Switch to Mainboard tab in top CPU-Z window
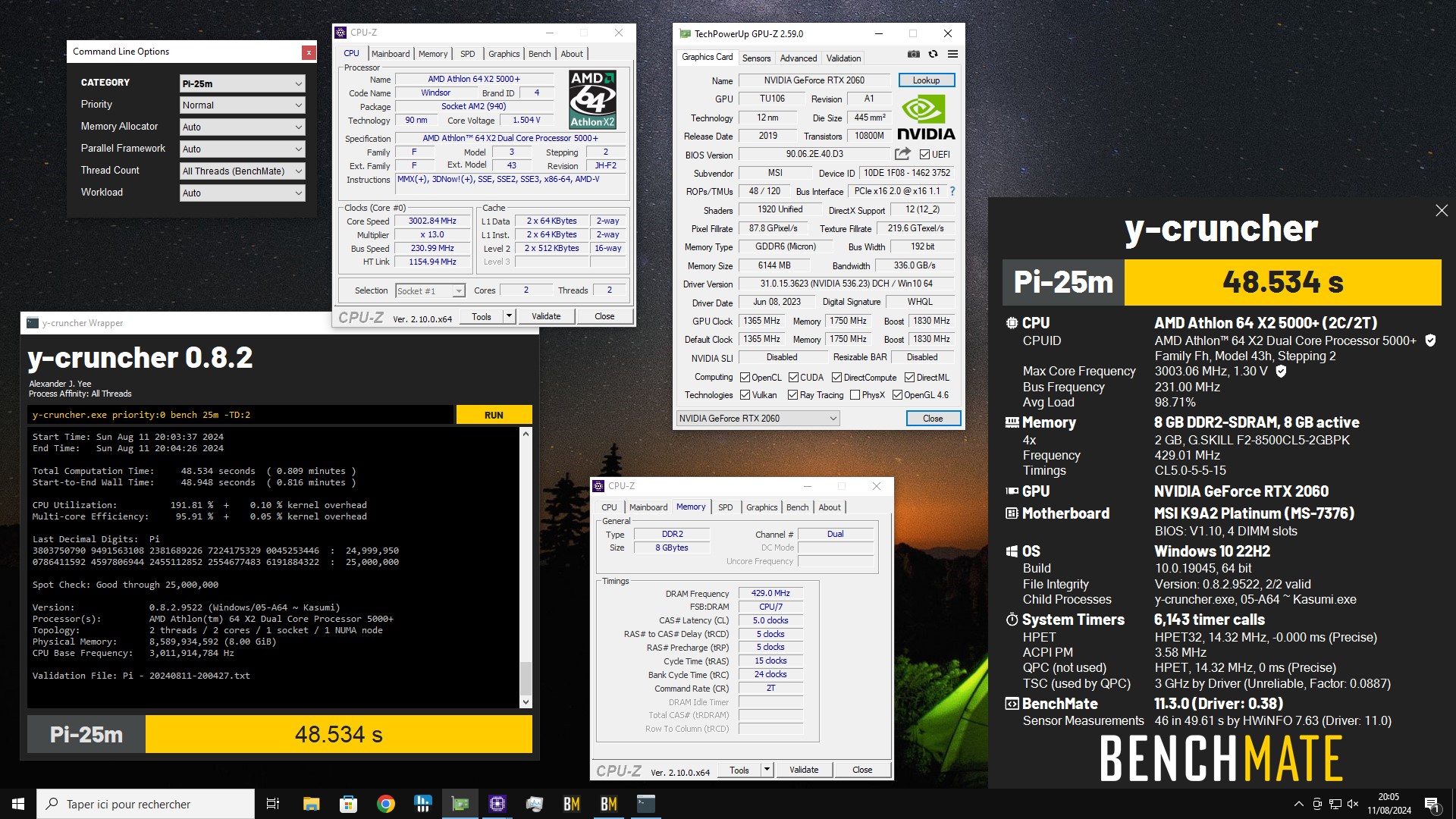This screenshot has width=1456, height=819. (391, 54)
